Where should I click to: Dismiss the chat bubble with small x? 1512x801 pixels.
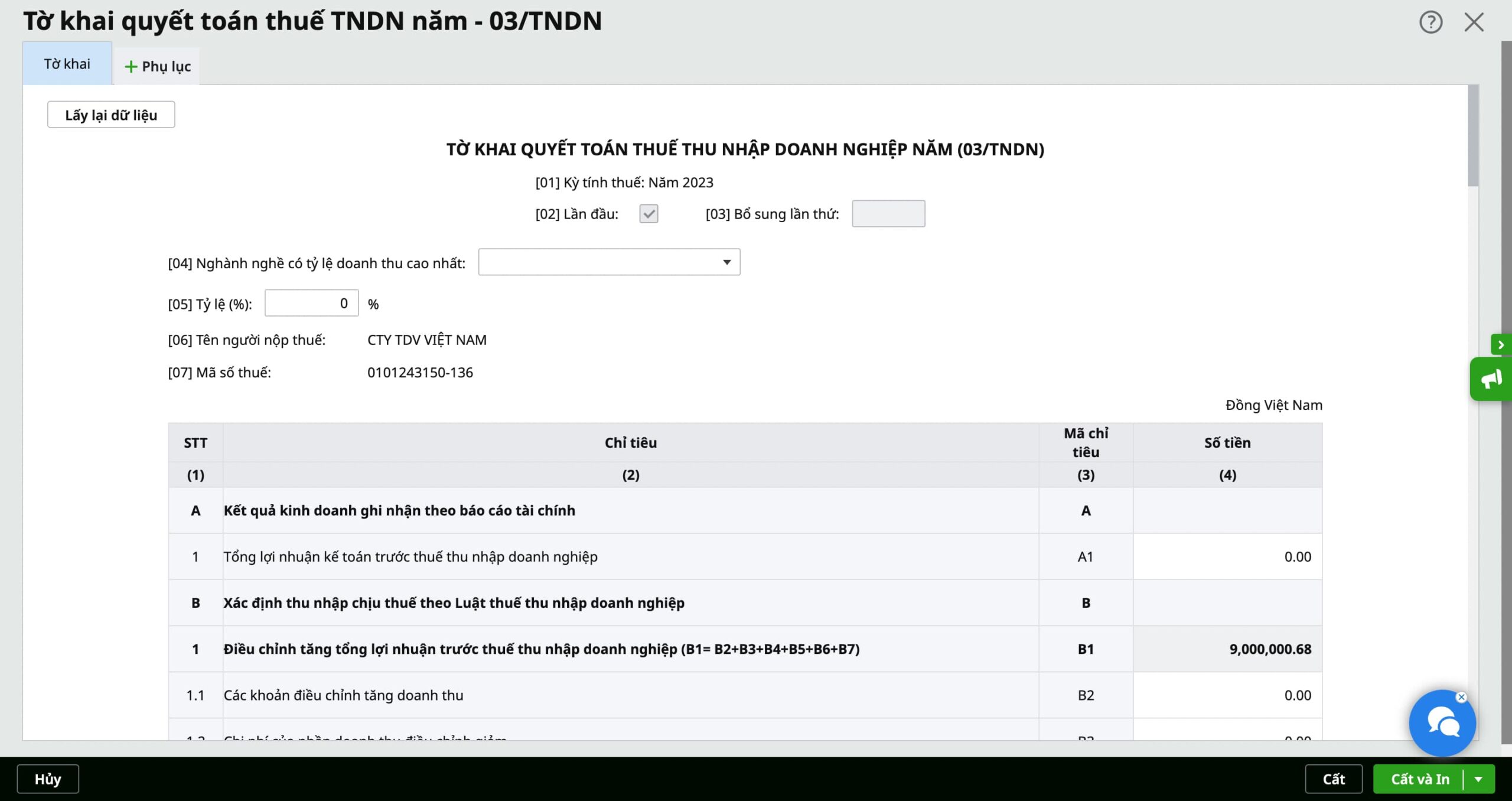click(1461, 697)
